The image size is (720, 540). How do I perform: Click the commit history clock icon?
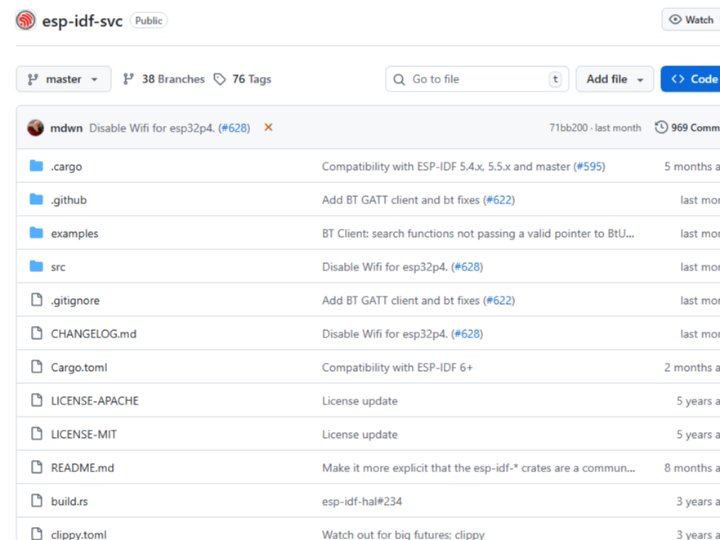tap(661, 128)
